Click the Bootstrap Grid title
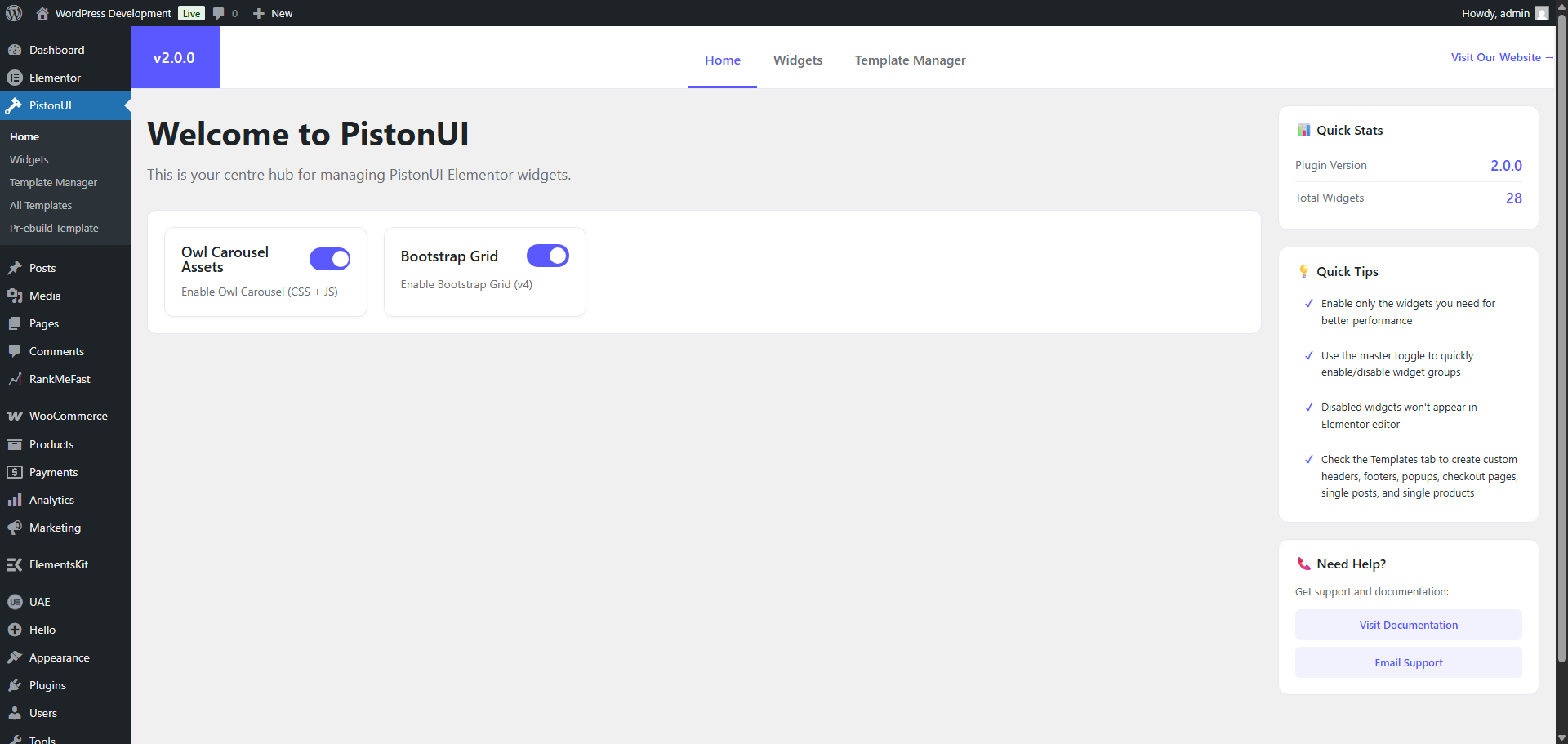The width and height of the screenshot is (1568, 744). pos(449,256)
